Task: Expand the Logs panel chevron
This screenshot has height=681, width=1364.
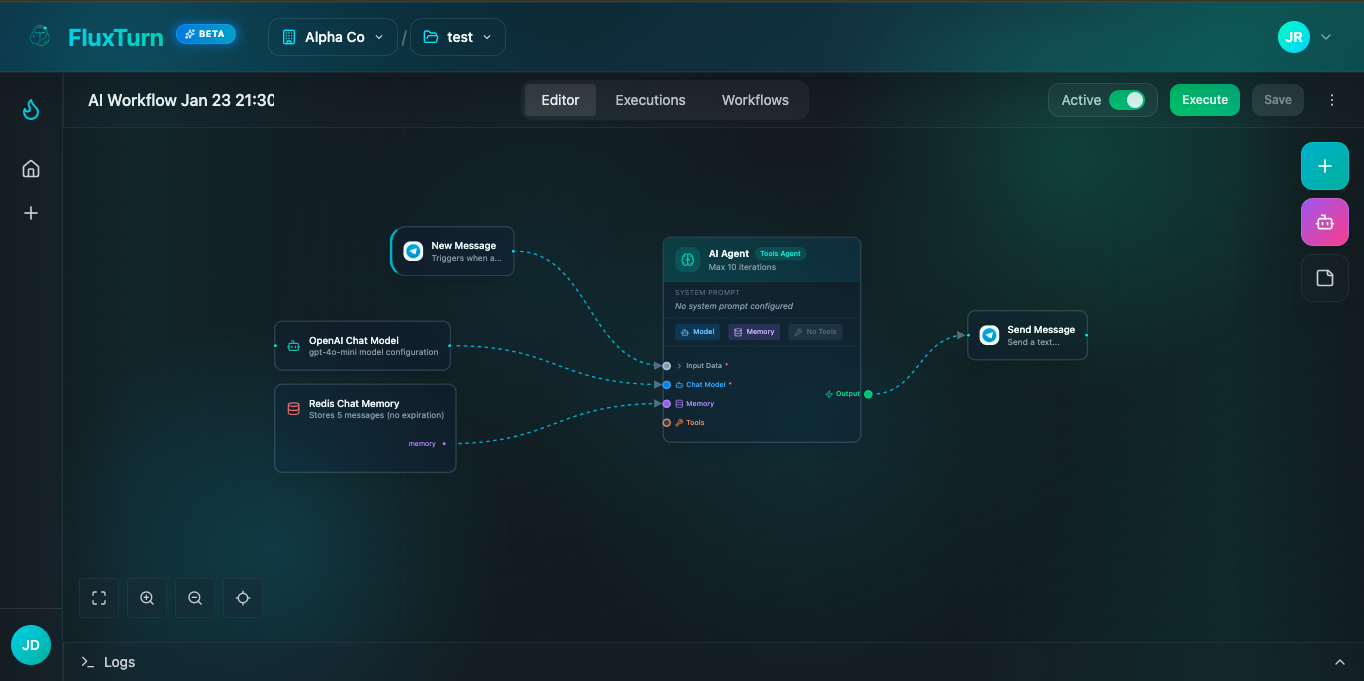Action: pos(1340,662)
